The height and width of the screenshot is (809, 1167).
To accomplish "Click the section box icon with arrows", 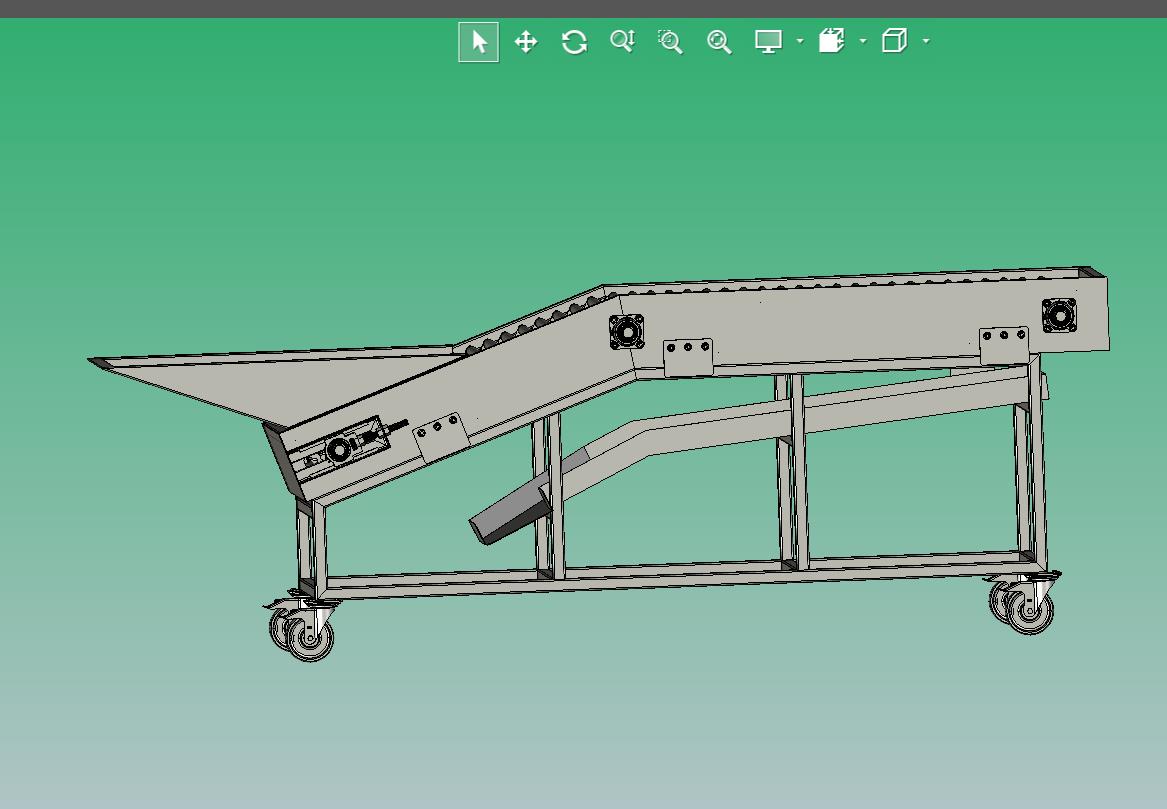I will (832, 41).
